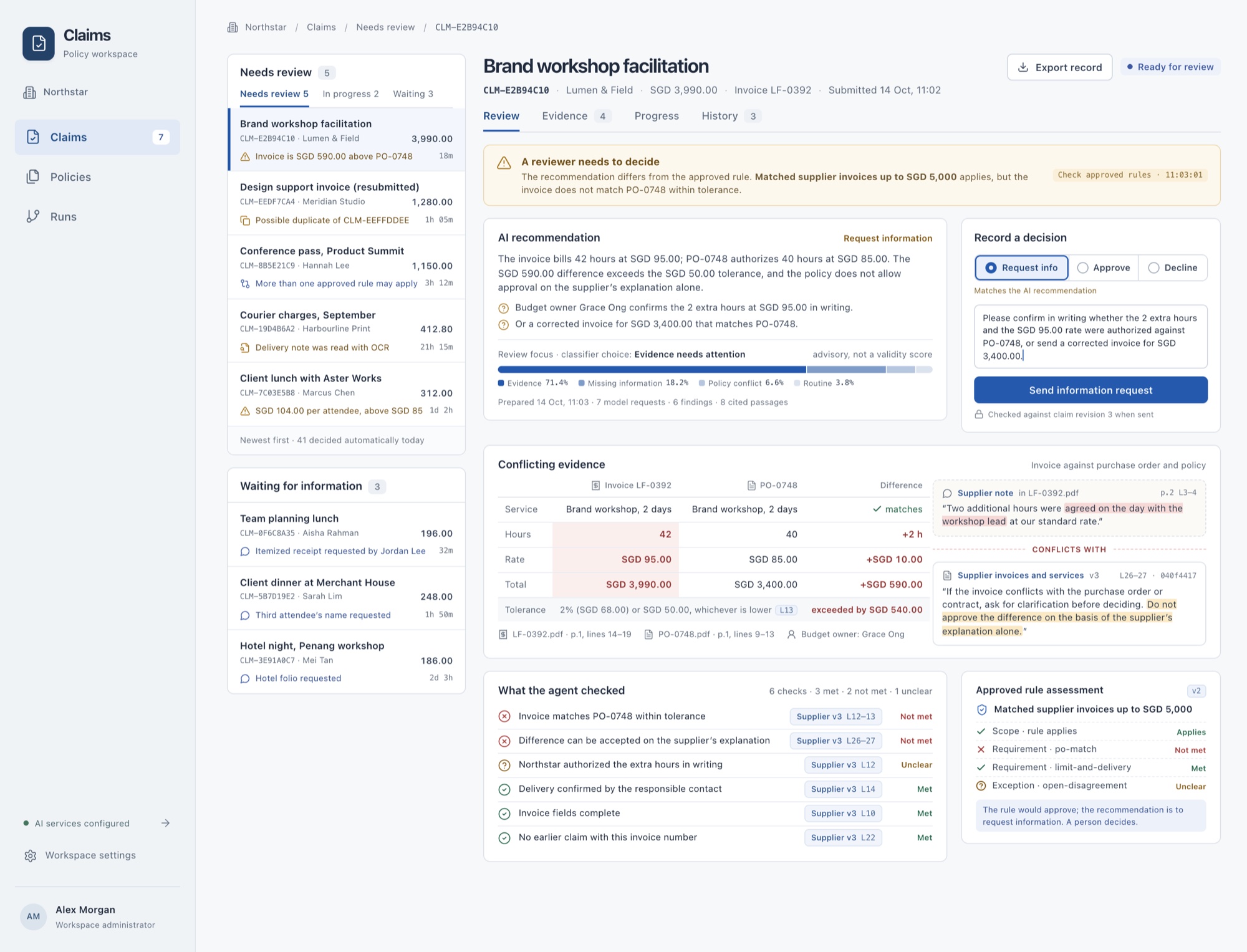This screenshot has height=952, width=1247.
Task: Click the Runs branch icon
Action: coord(33,216)
